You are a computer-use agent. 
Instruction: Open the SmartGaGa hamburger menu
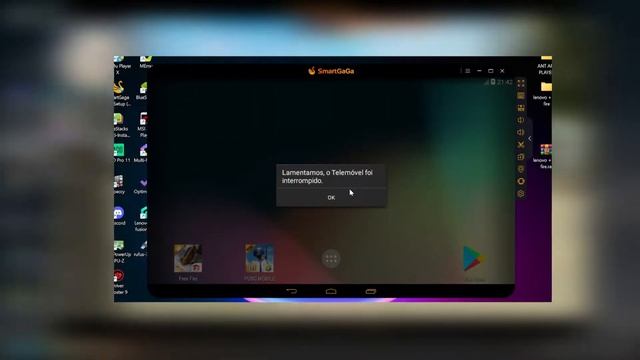coord(468,71)
